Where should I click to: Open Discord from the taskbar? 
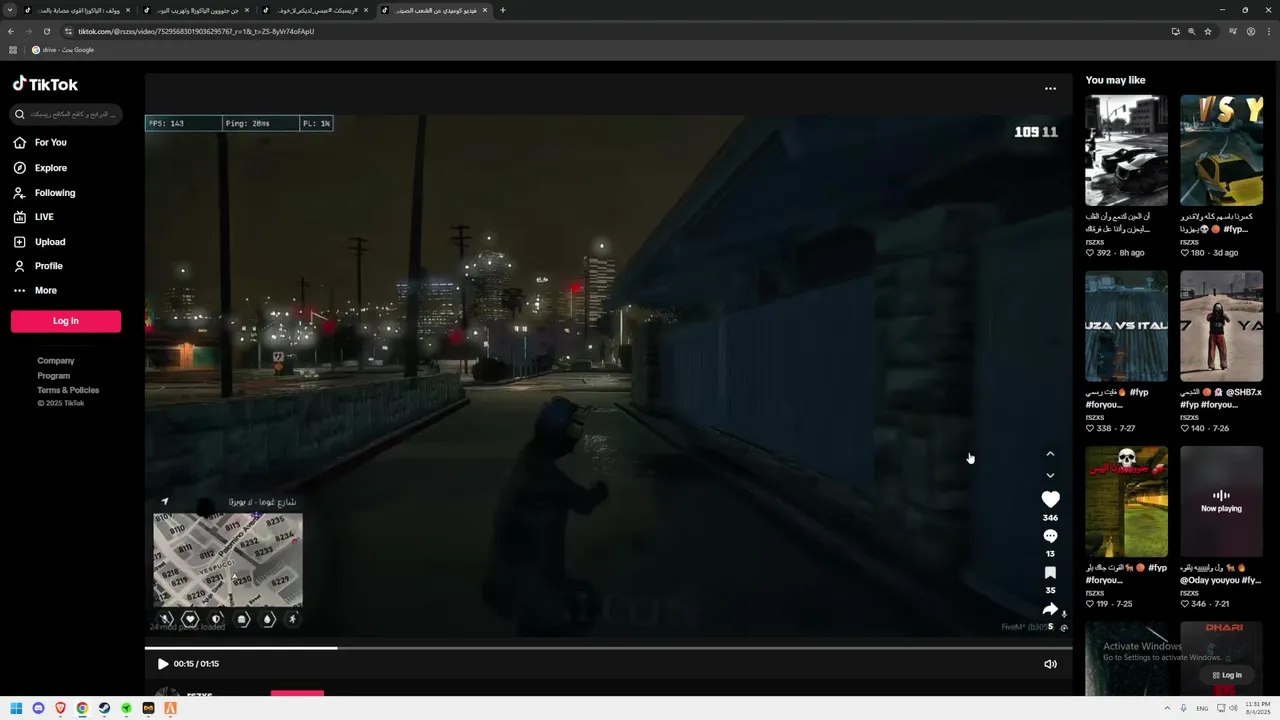click(38, 708)
